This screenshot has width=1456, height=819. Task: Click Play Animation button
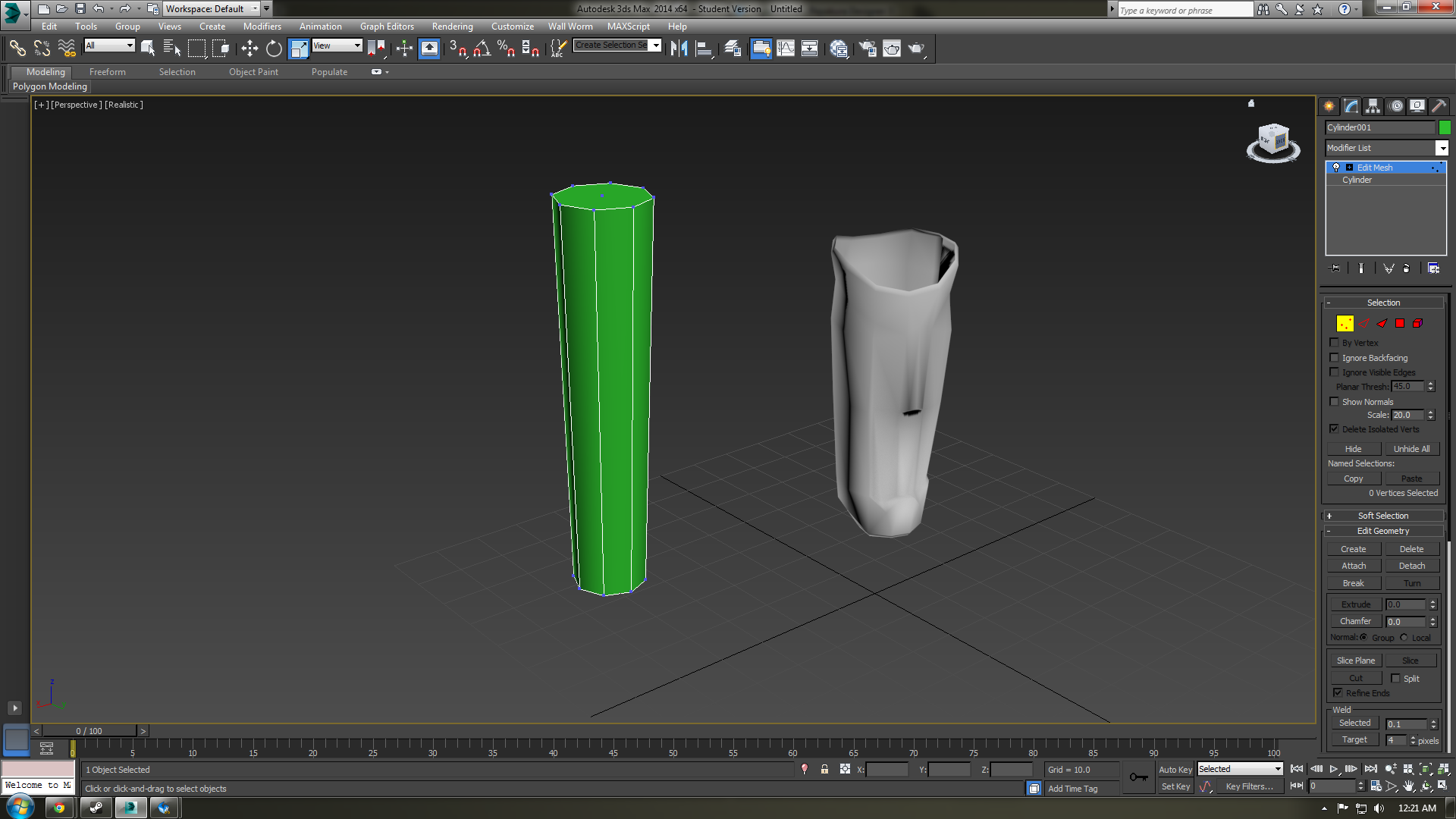1334,769
